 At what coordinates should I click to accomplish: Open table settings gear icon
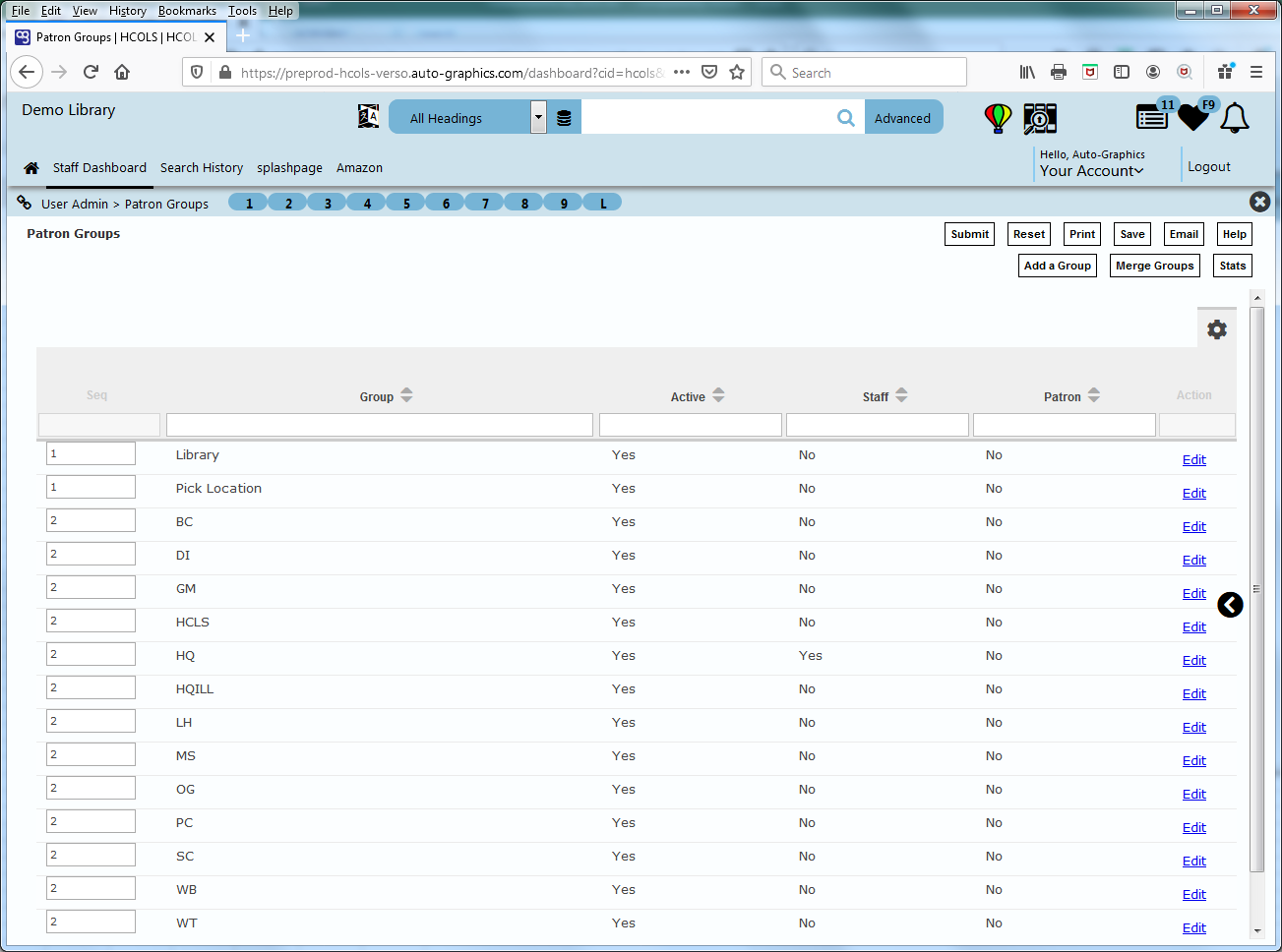click(x=1217, y=329)
